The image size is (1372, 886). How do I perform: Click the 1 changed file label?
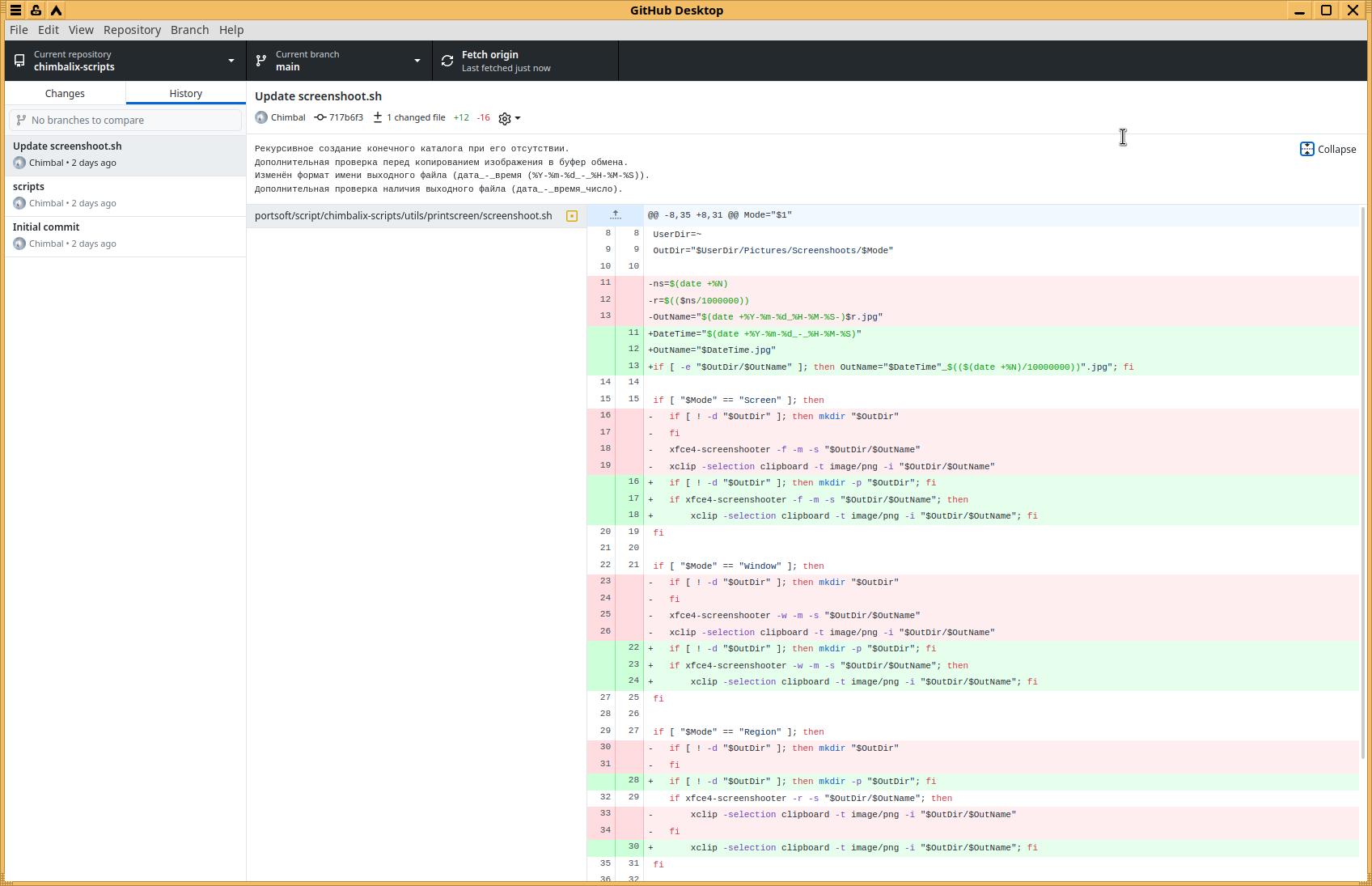[x=415, y=117]
